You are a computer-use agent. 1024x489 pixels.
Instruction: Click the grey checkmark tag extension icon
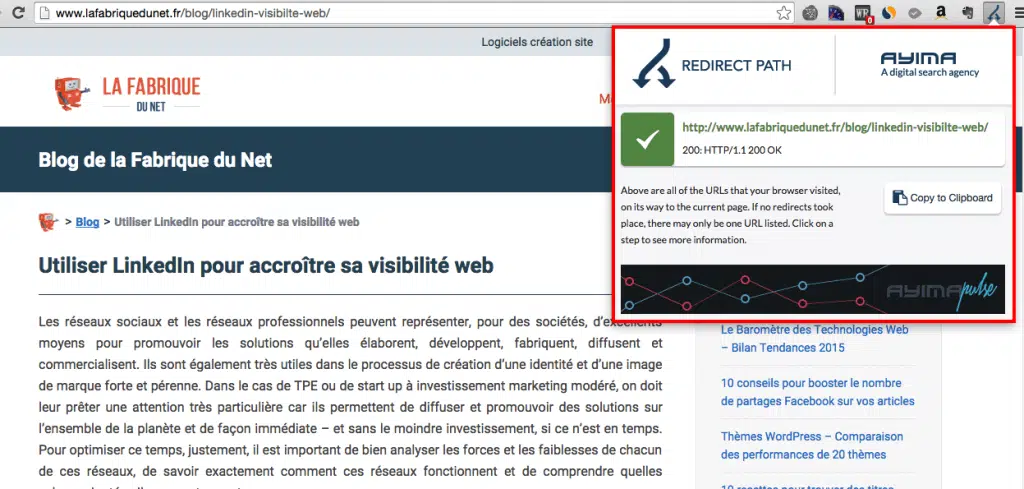pos(914,13)
